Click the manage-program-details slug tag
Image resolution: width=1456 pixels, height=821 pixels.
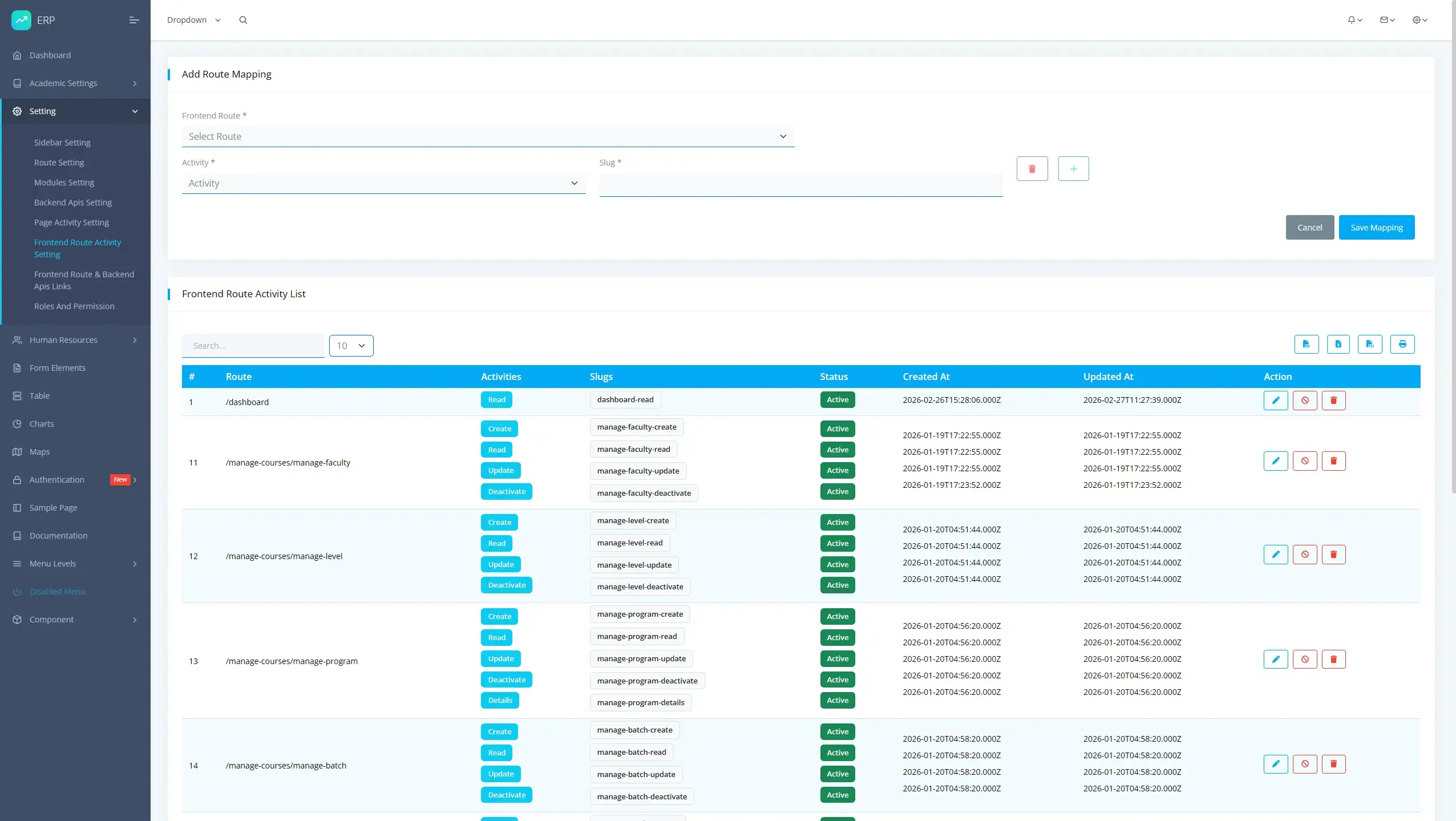(641, 703)
